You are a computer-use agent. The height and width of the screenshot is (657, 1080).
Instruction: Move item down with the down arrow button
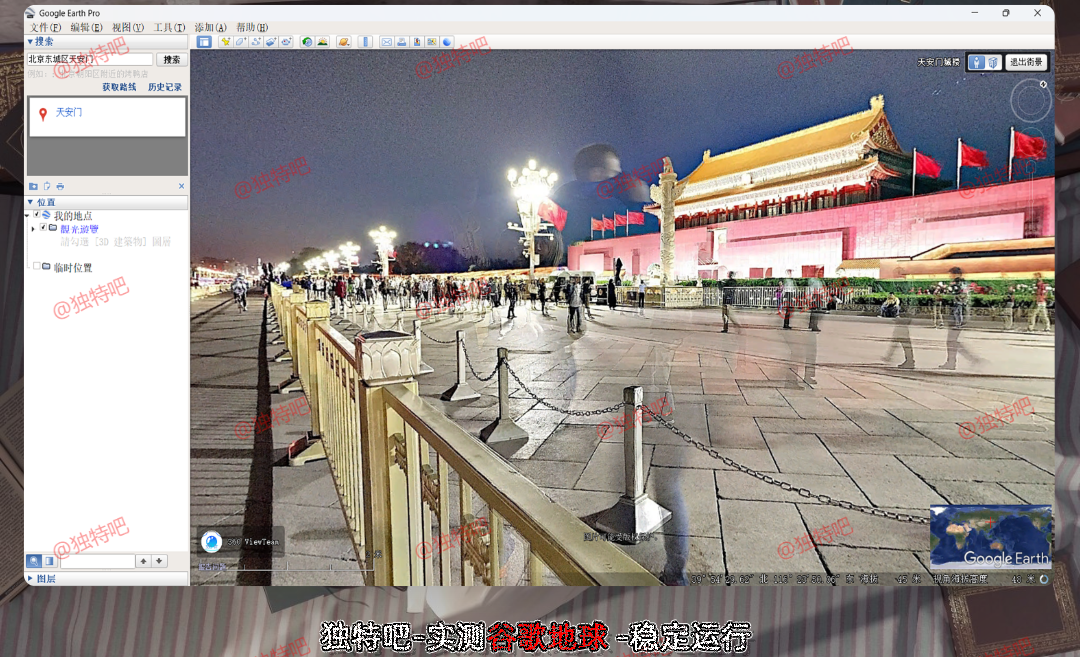(x=159, y=561)
